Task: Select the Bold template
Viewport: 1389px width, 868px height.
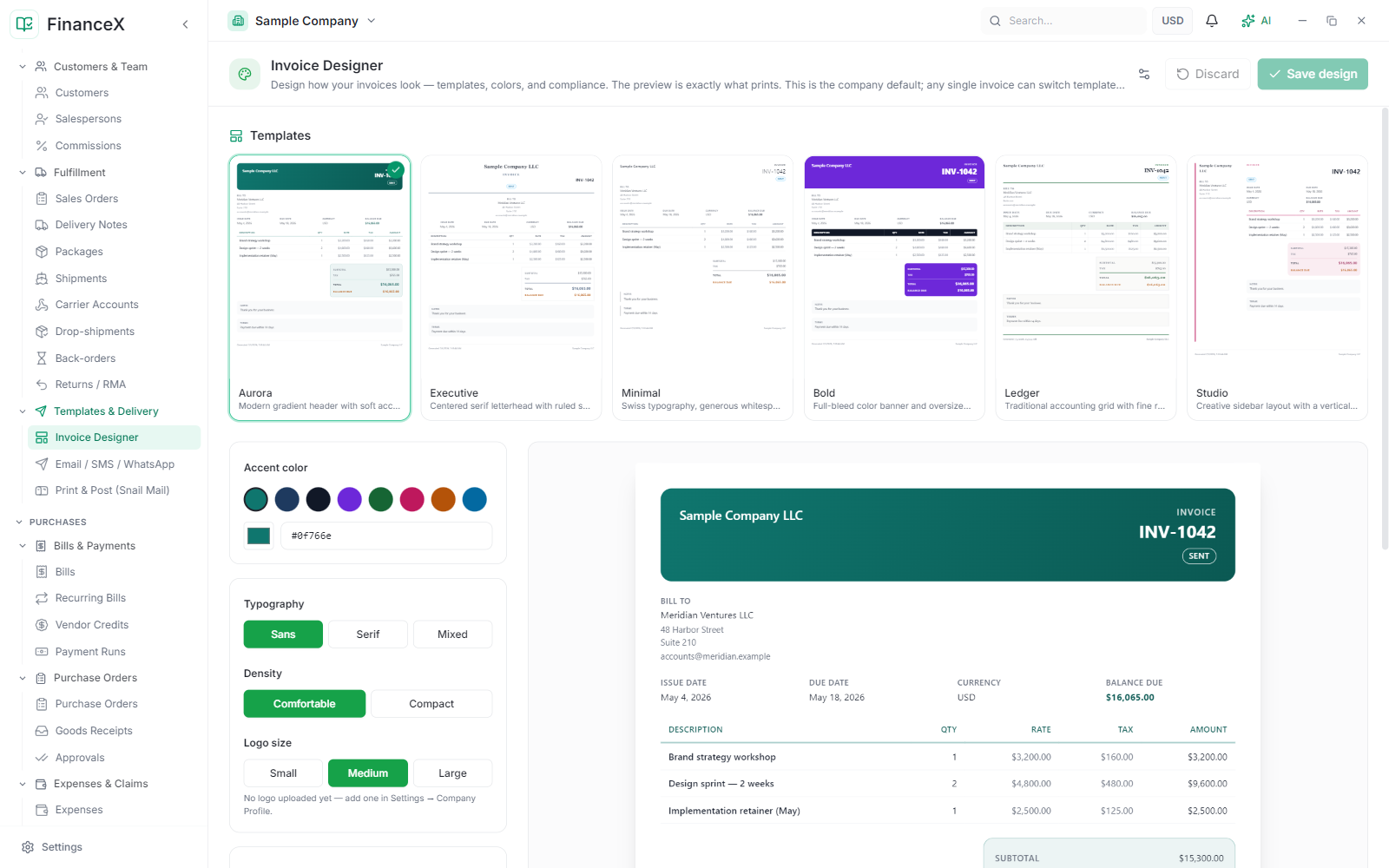Action: pyautogui.click(x=894, y=288)
